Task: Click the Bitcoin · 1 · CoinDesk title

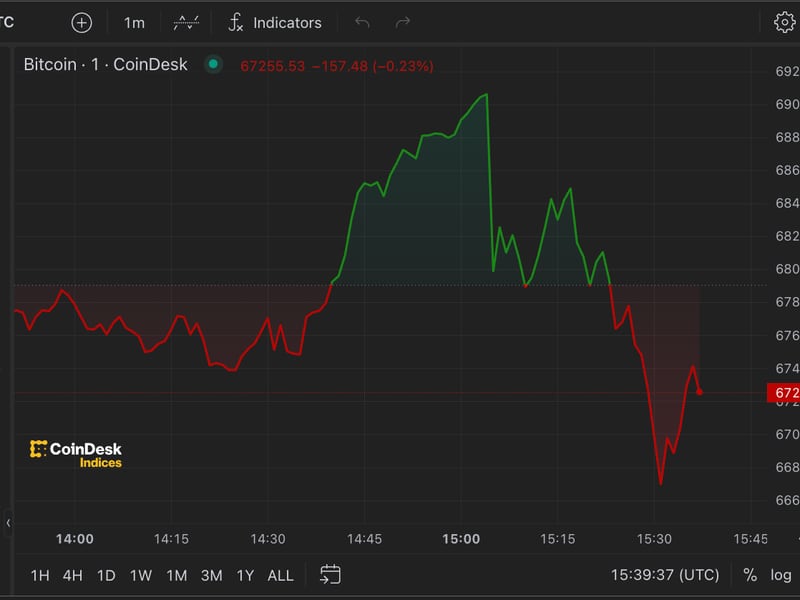Action: click(105, 65)
